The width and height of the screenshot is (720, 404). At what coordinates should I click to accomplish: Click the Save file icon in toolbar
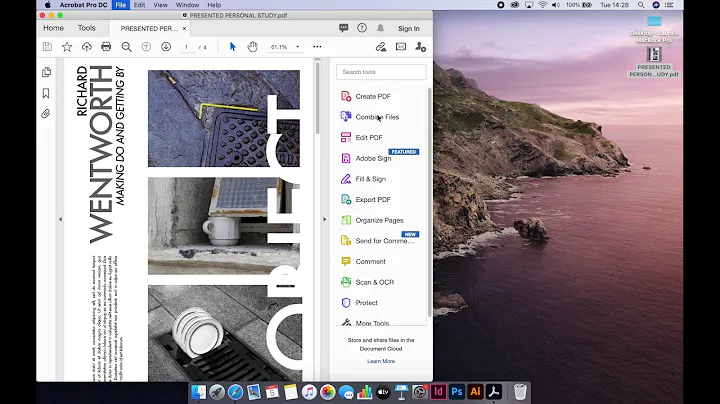(47, 47)
